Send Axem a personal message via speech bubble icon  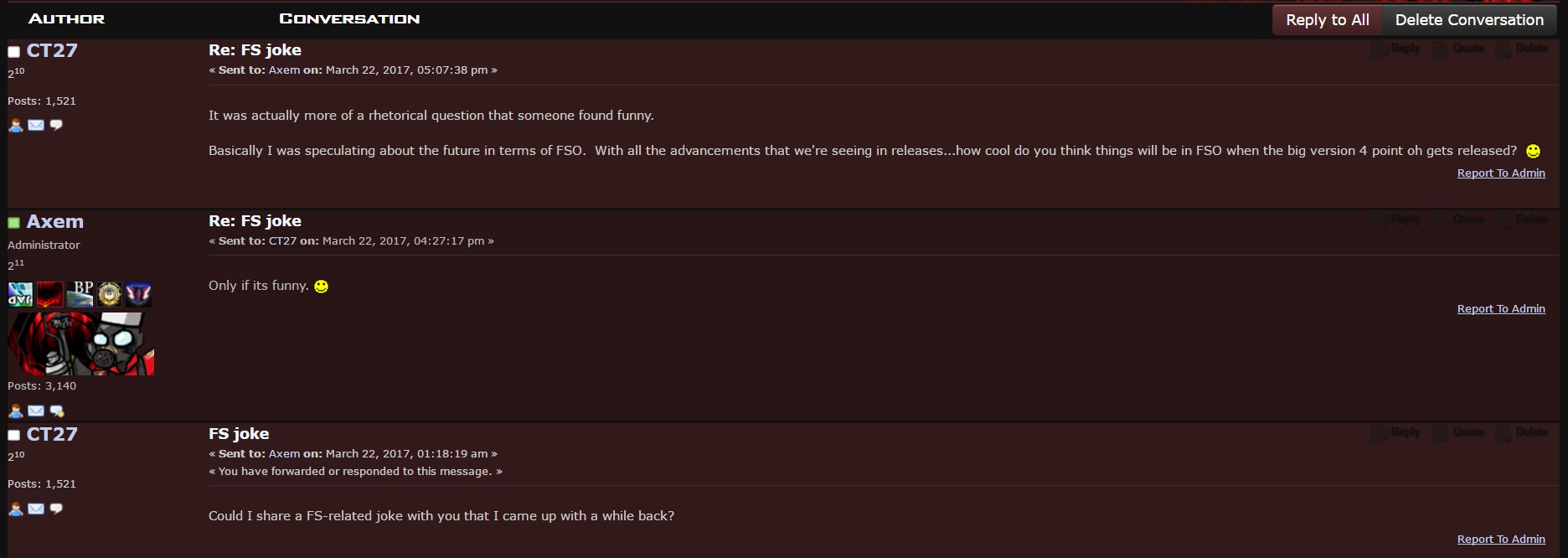[x=57, y=411]
